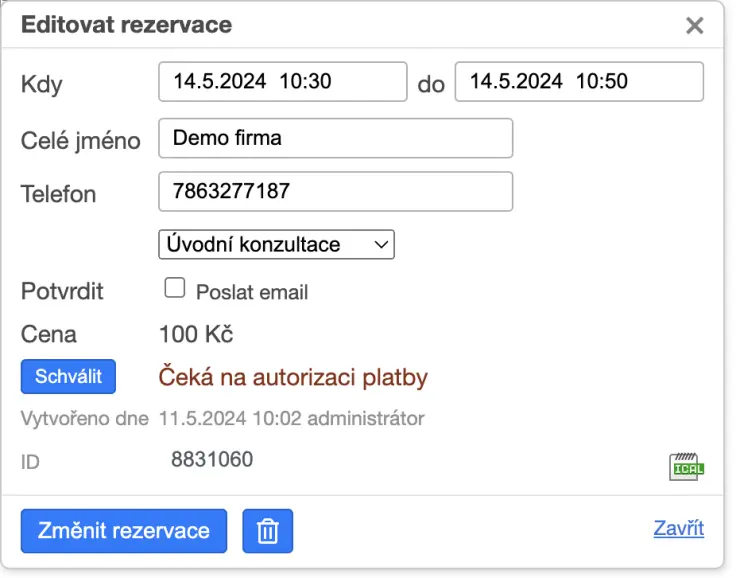
Task: Open the Úvodní konzultace service dropdown
Action: (276, 244)
